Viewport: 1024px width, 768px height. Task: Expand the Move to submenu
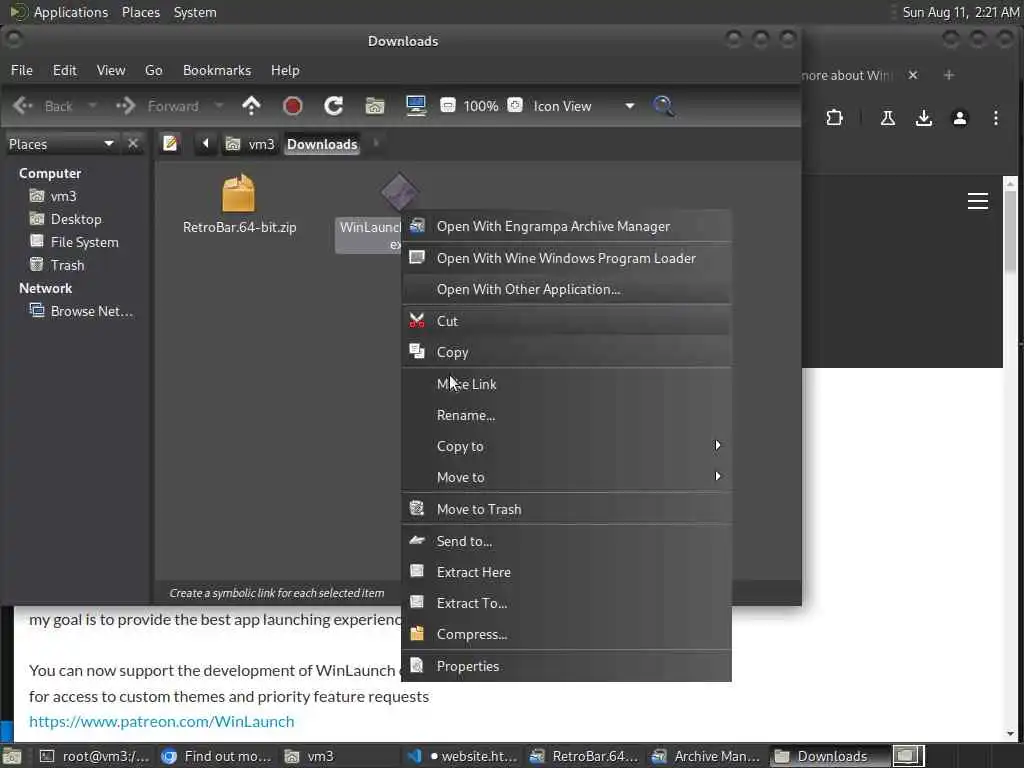pyautogui.click(x=566, y=477)
